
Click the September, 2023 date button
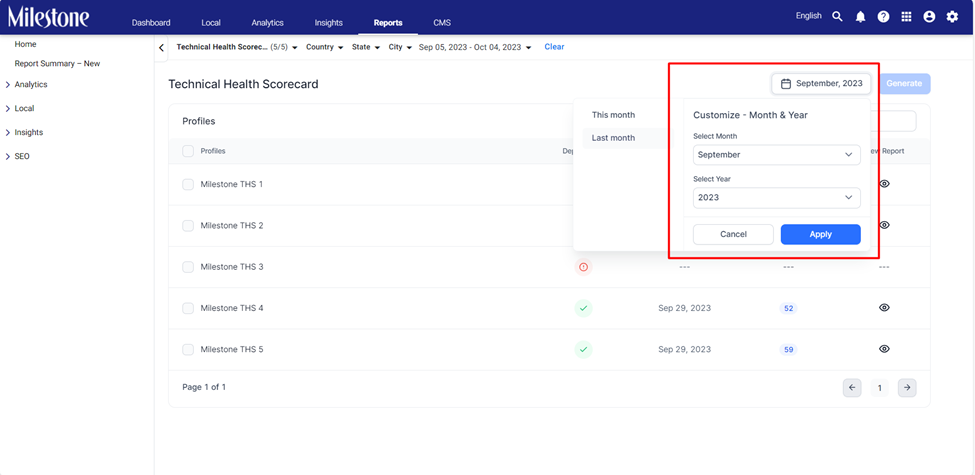click(x=821, y=83)
